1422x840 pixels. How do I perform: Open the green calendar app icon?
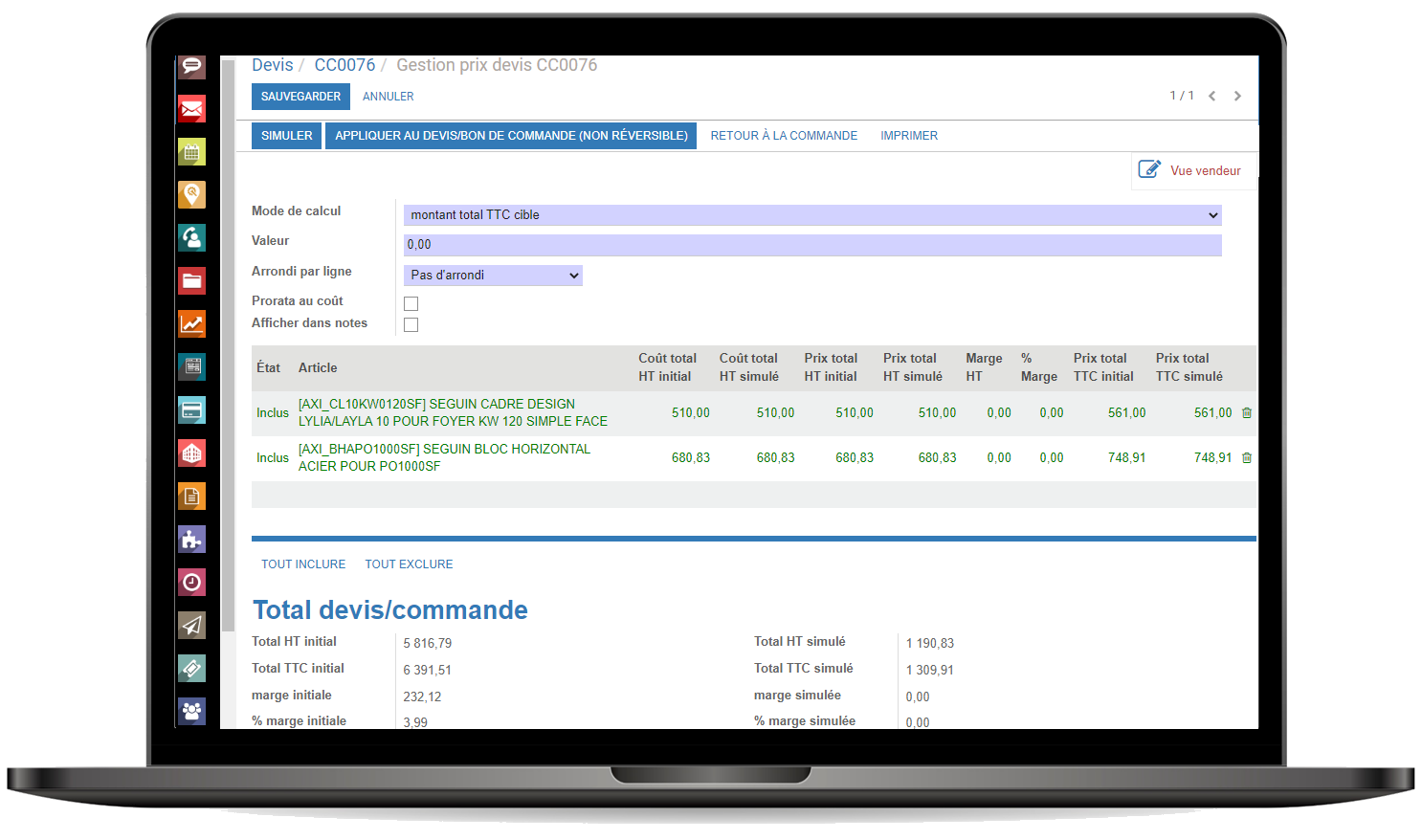click(191, 151)
